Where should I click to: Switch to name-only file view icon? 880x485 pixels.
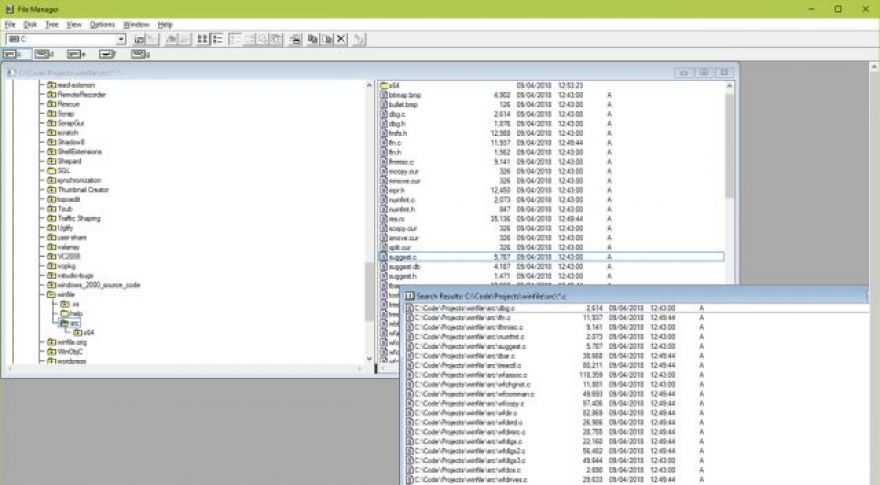pyautogui.click(x=203, y=39)
